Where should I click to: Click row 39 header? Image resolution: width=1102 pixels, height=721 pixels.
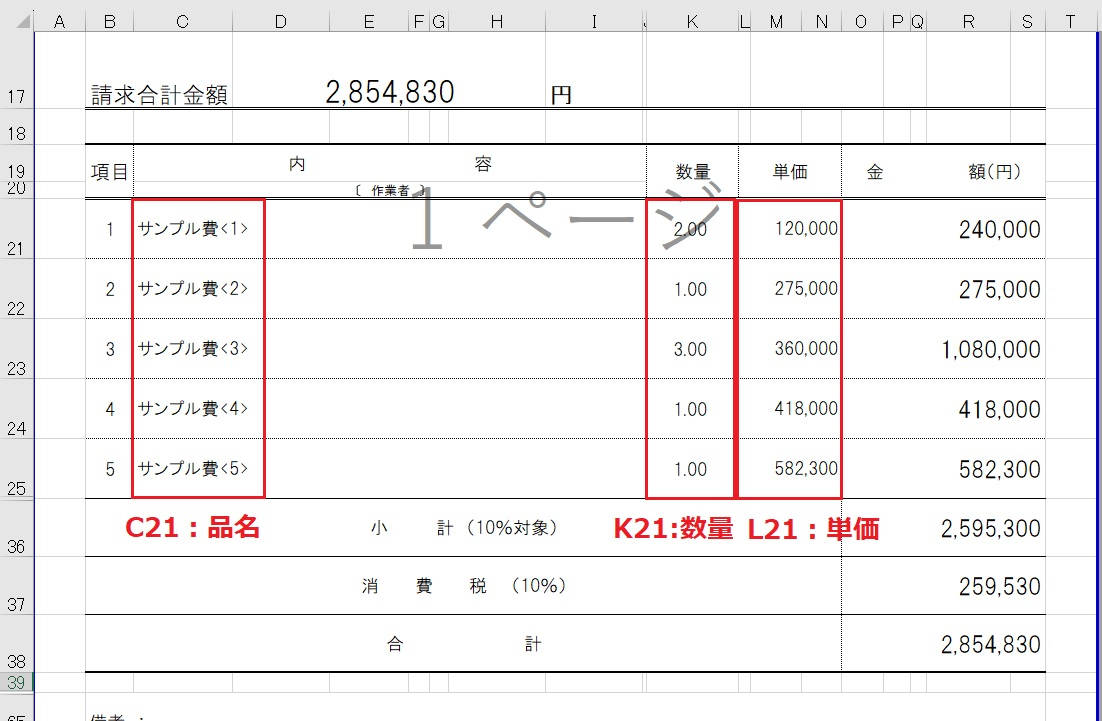tap(16, 682)
